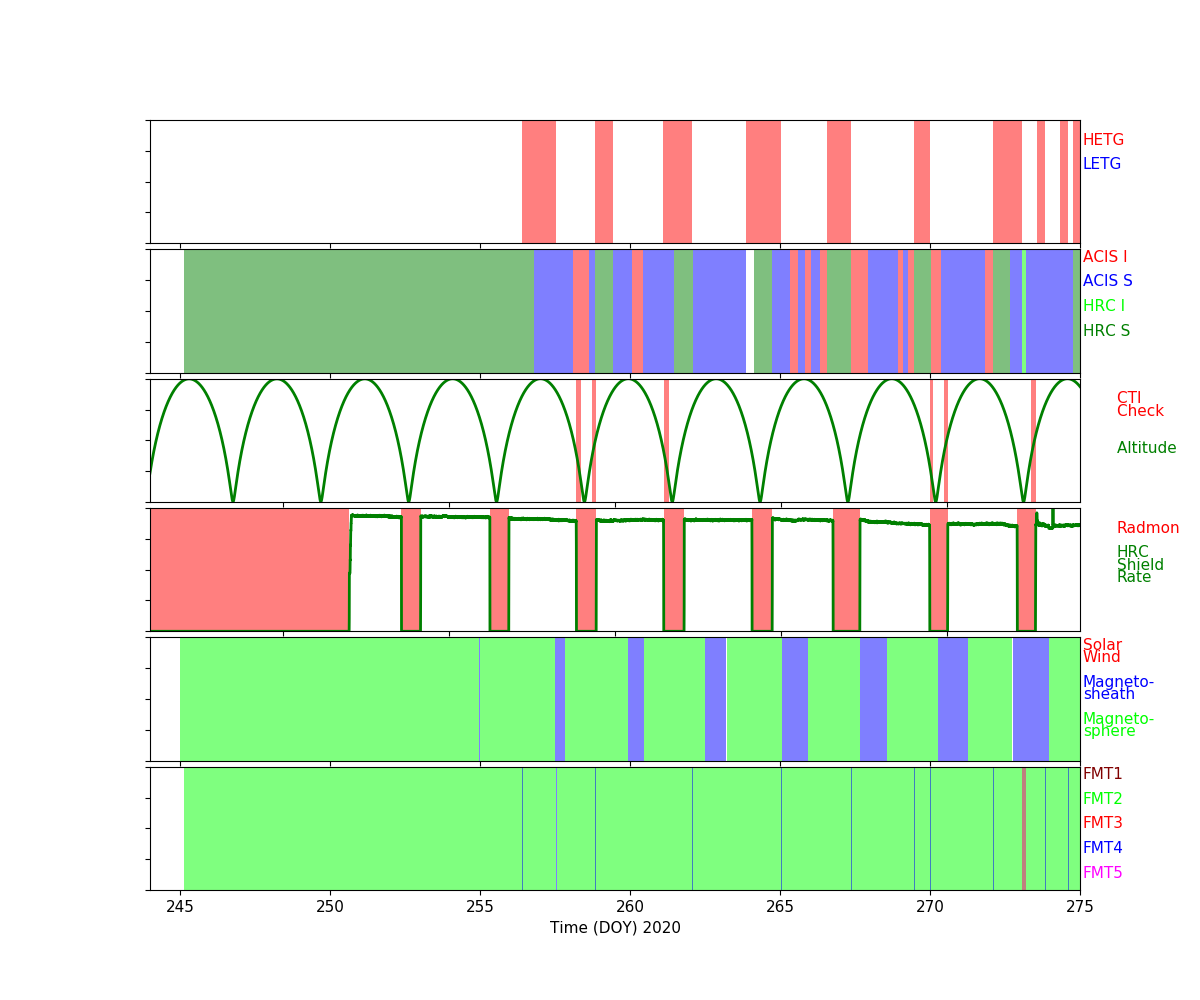Click the HRC S legend label
The image size is (1200, 1000).
[x=1106, y=331]
